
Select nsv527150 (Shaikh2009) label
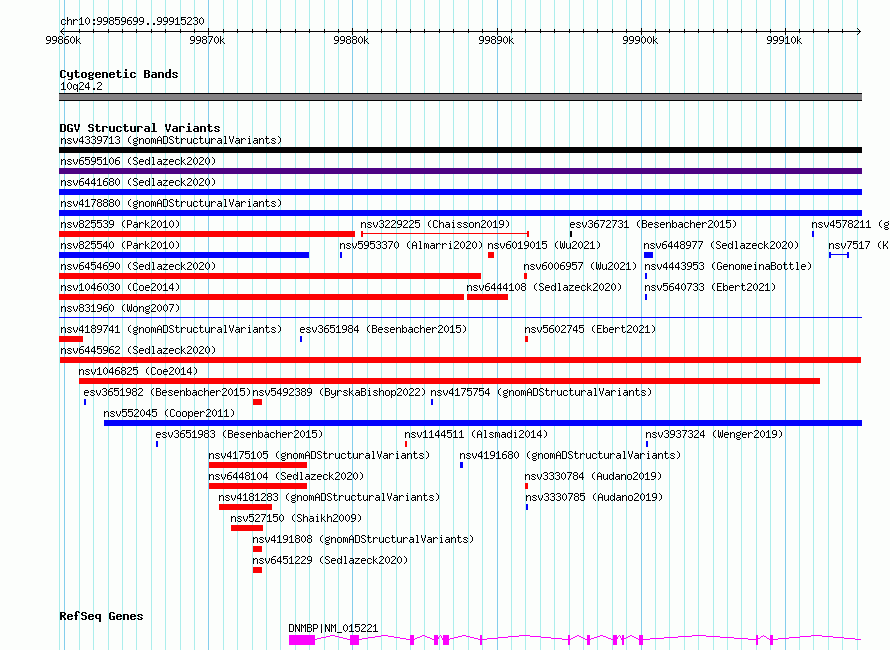[296, 518]
